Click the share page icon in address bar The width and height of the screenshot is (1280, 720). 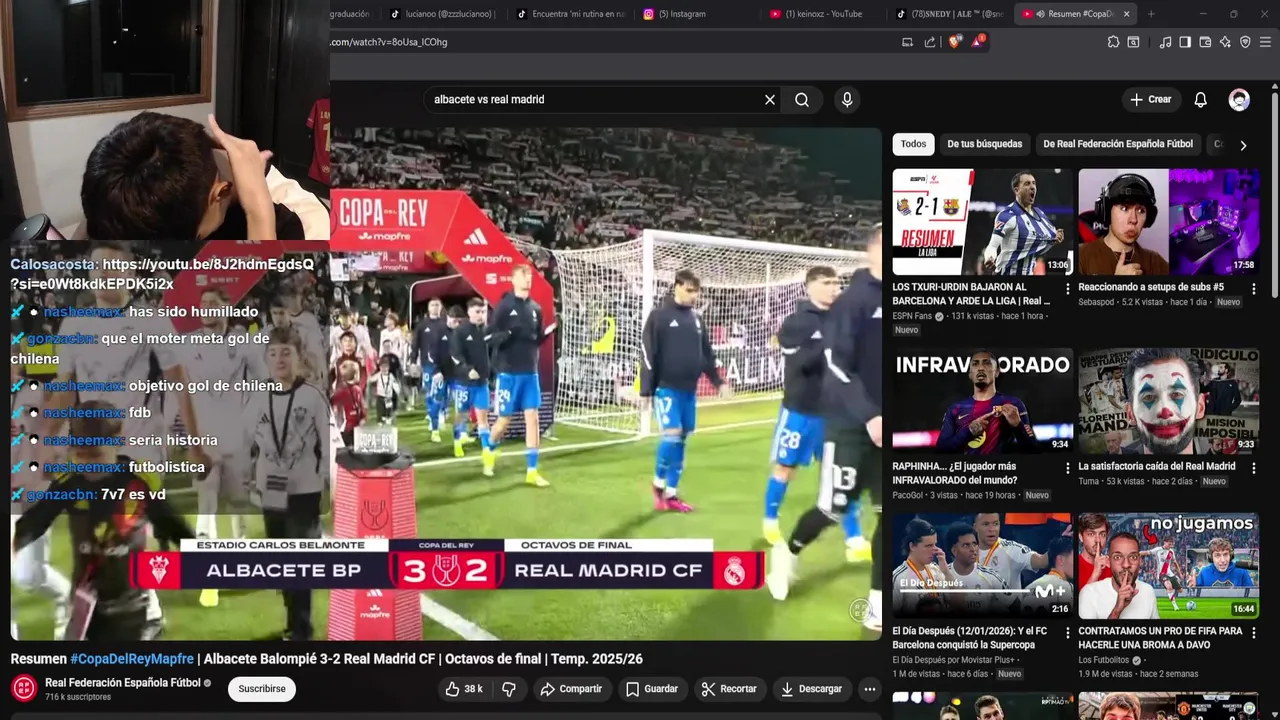pos(930,42)
